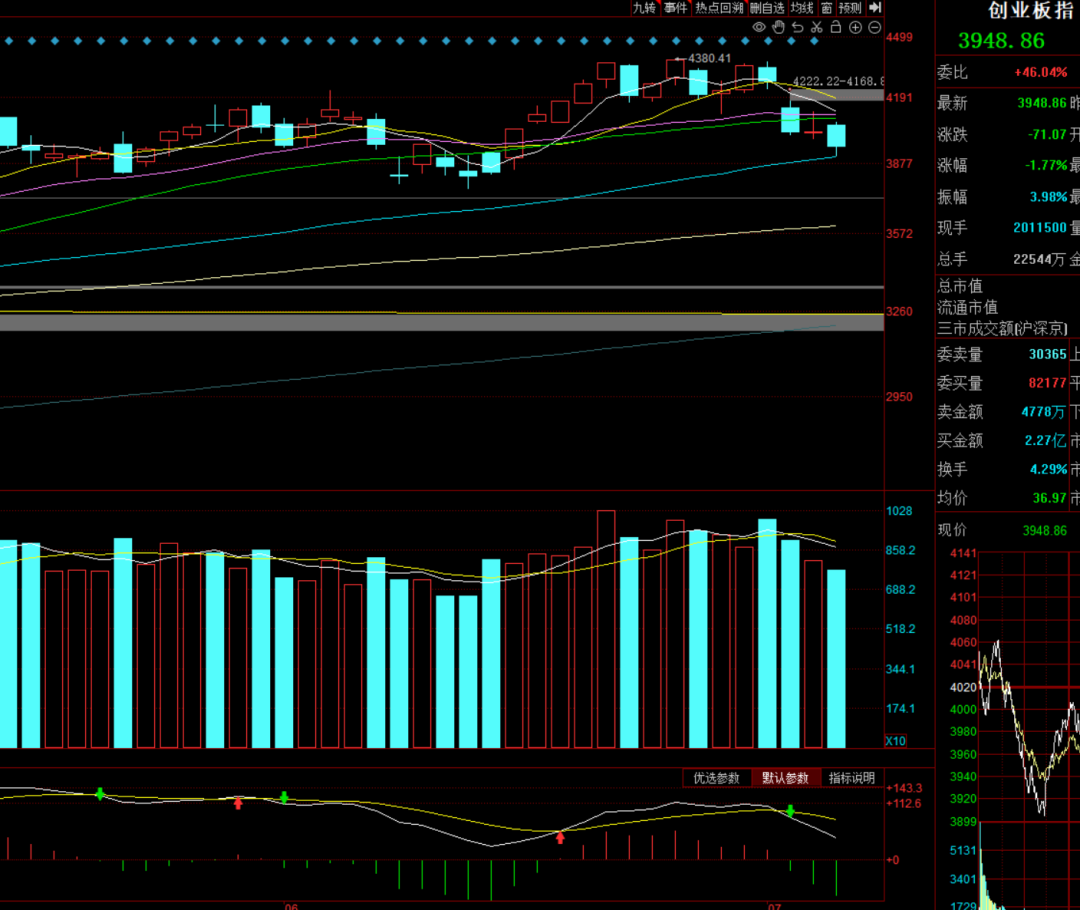Zoom out with the minus circle icon
This screenshot has height=910, width=1080.
(x=875, y=28)
